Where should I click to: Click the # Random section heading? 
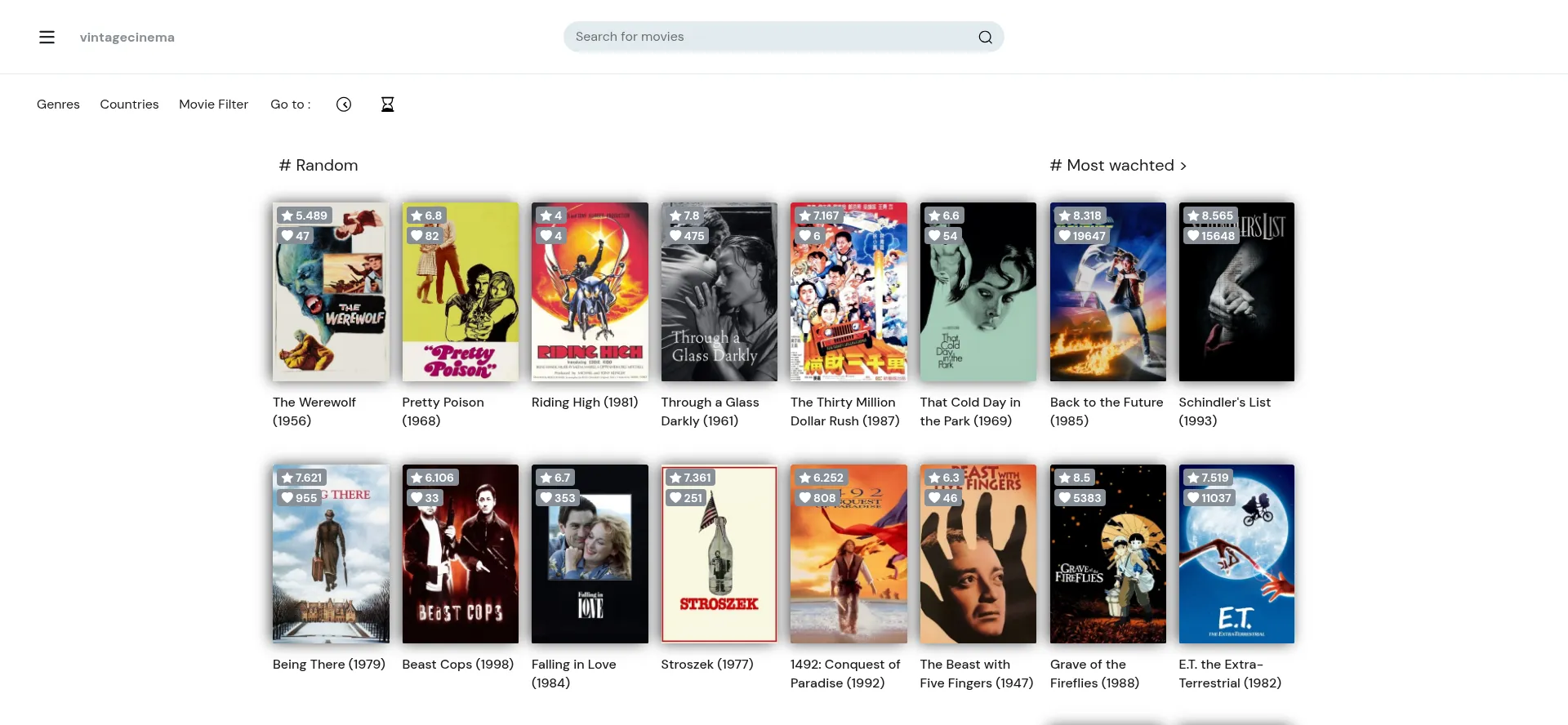[x=318, y=166]
